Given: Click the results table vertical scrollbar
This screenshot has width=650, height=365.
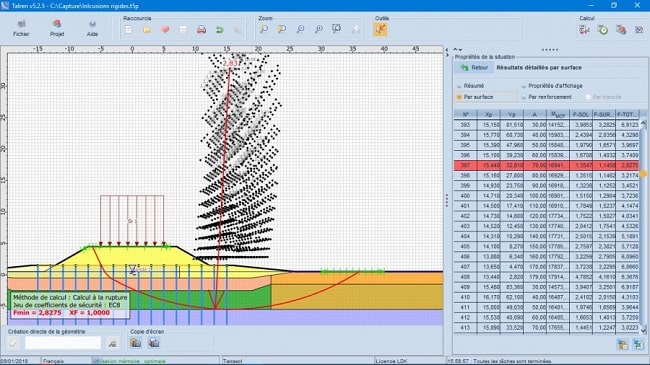Looking at the screenshot, I should pyautogui.click(x=643, y=226).
